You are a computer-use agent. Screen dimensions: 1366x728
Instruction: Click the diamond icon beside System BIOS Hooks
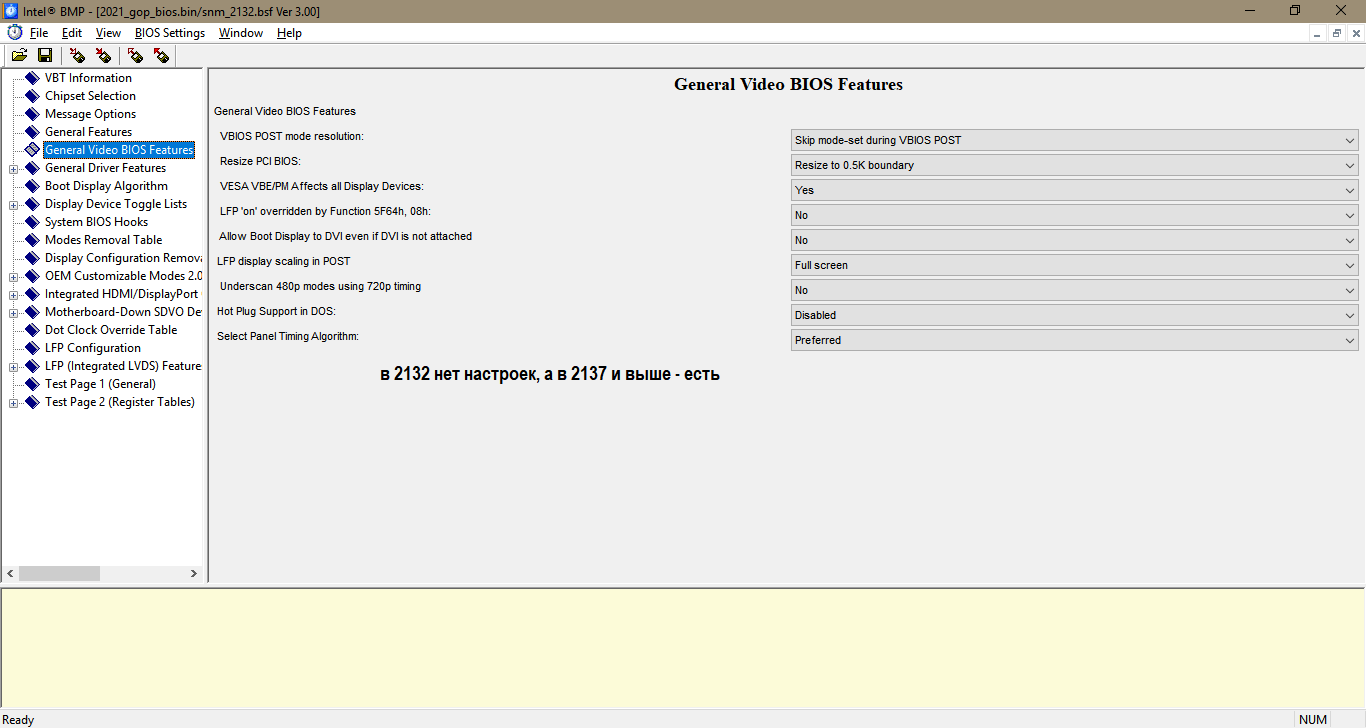coord(32,222)
